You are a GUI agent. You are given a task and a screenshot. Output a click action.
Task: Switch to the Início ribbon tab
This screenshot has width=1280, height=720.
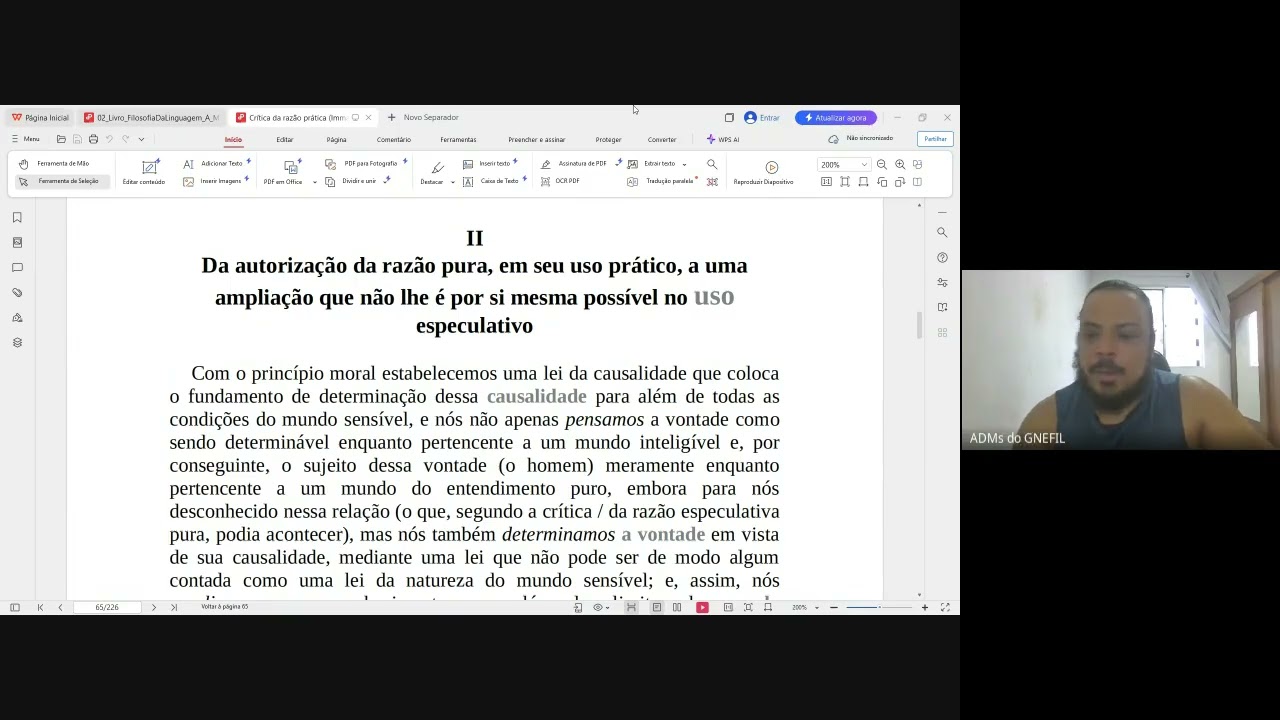(x=233, y=139)
